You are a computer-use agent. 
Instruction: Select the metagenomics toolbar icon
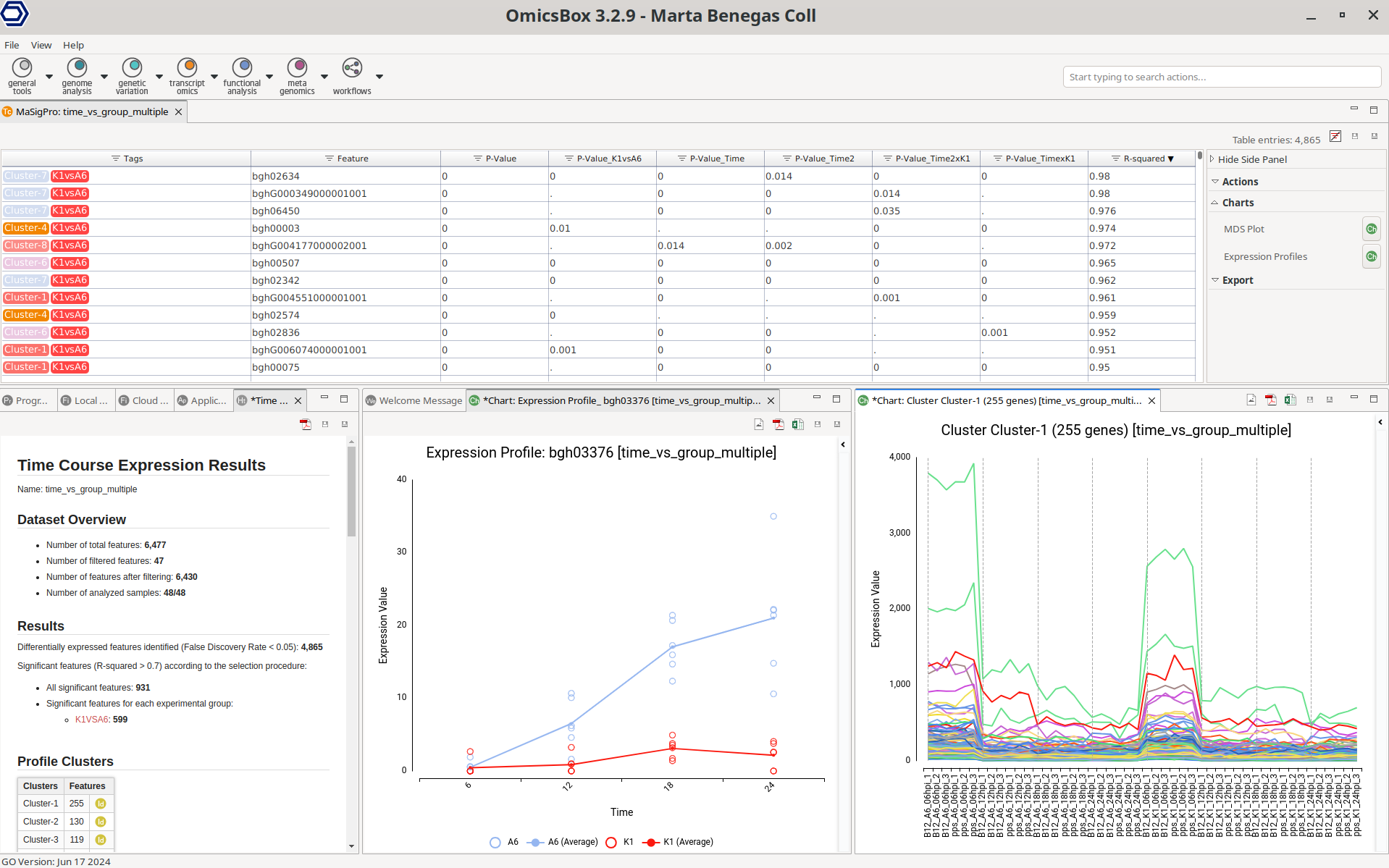tap(297, 68)
